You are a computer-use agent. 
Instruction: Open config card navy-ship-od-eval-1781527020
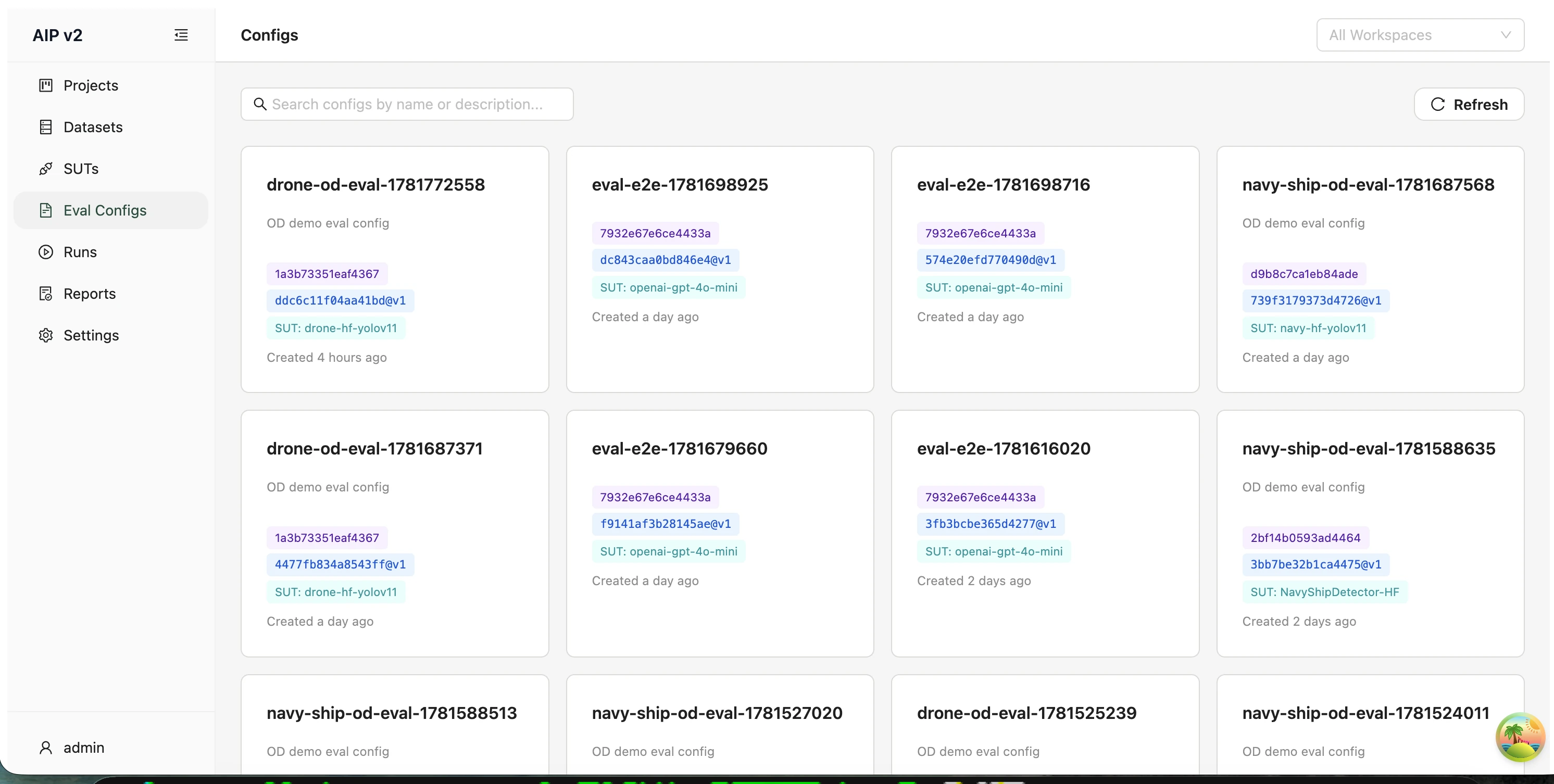click(720, 724)
